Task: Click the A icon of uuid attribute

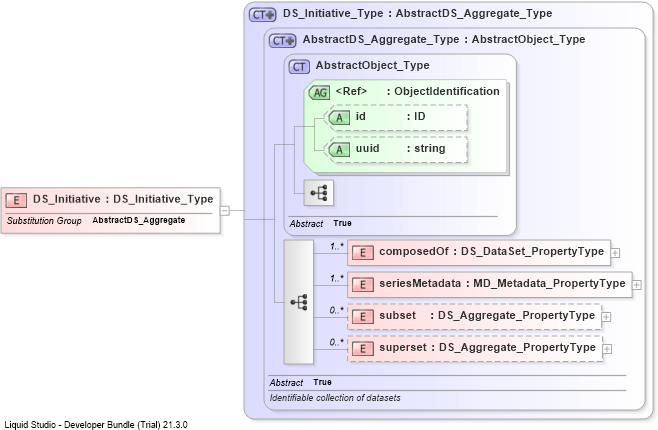Action: click(339, 150)
